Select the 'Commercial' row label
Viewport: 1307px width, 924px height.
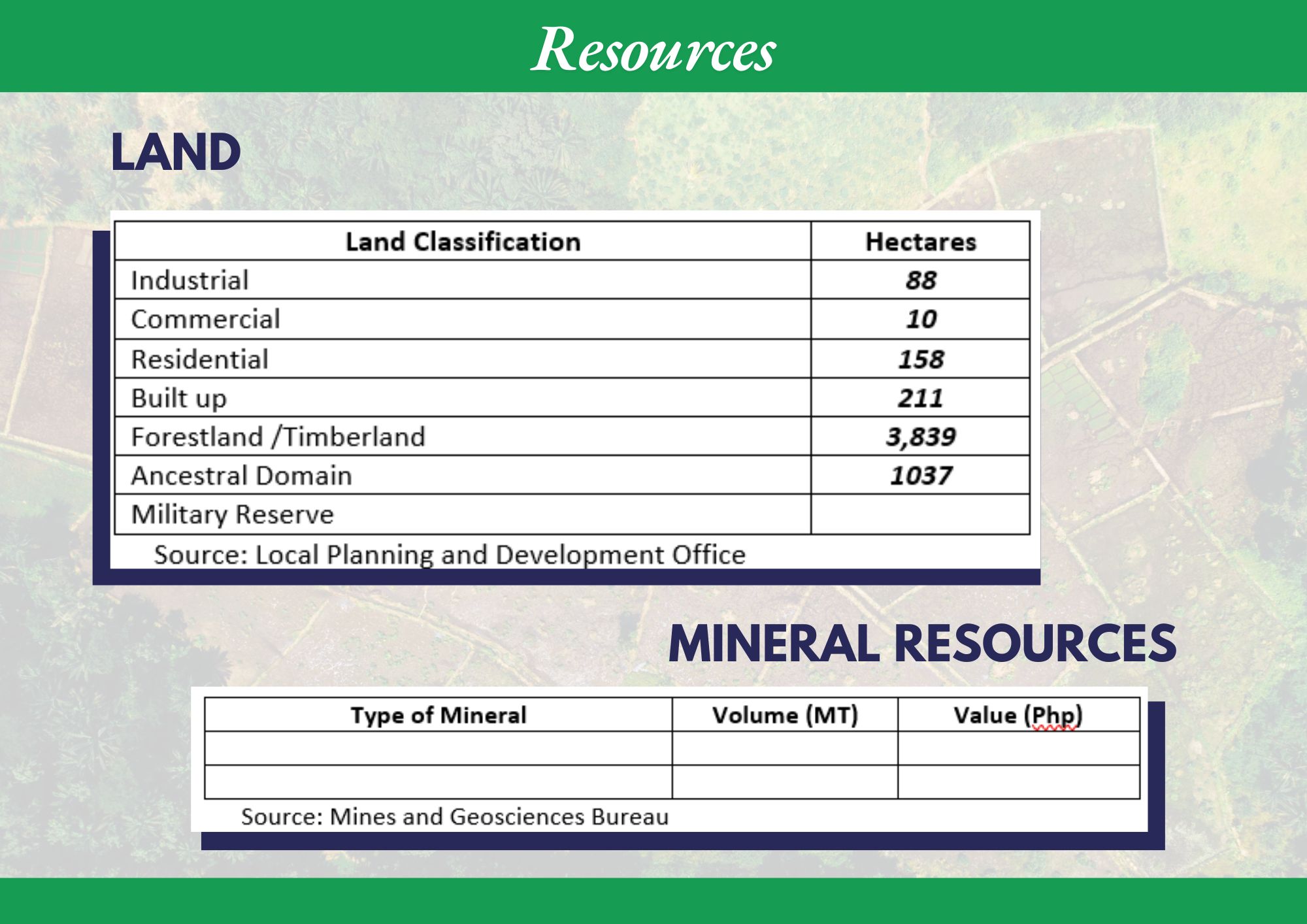(x=205, y=320)
